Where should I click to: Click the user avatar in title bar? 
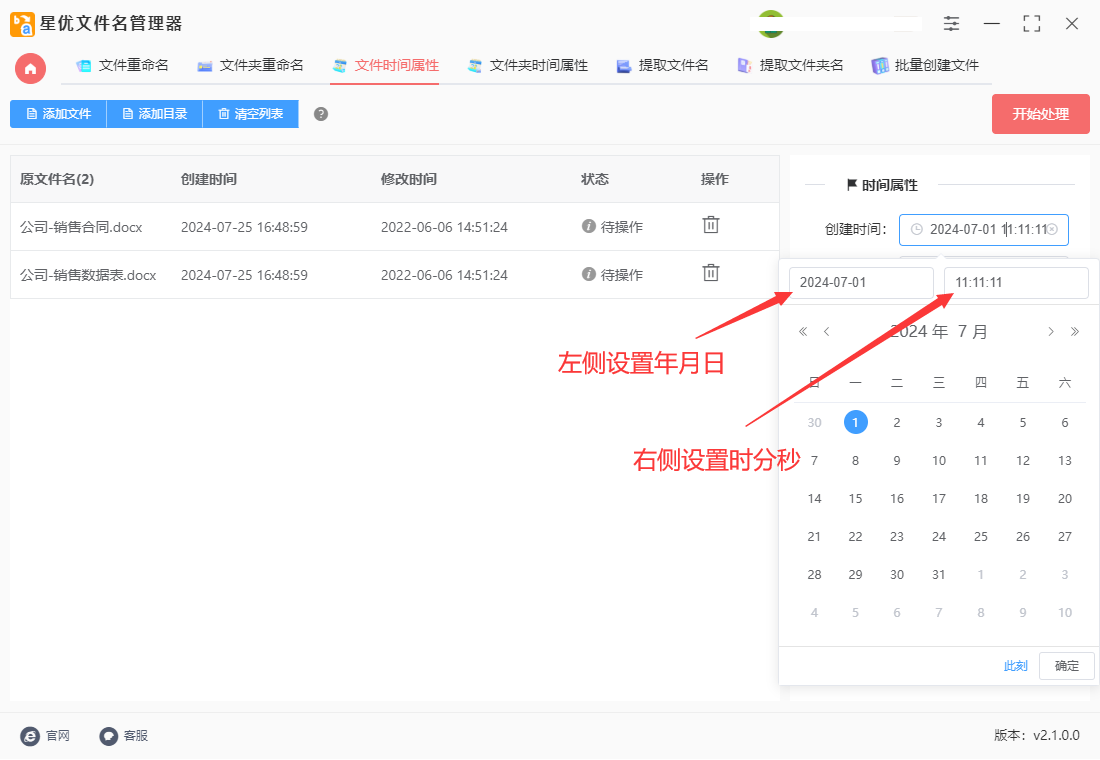[771, 24]
